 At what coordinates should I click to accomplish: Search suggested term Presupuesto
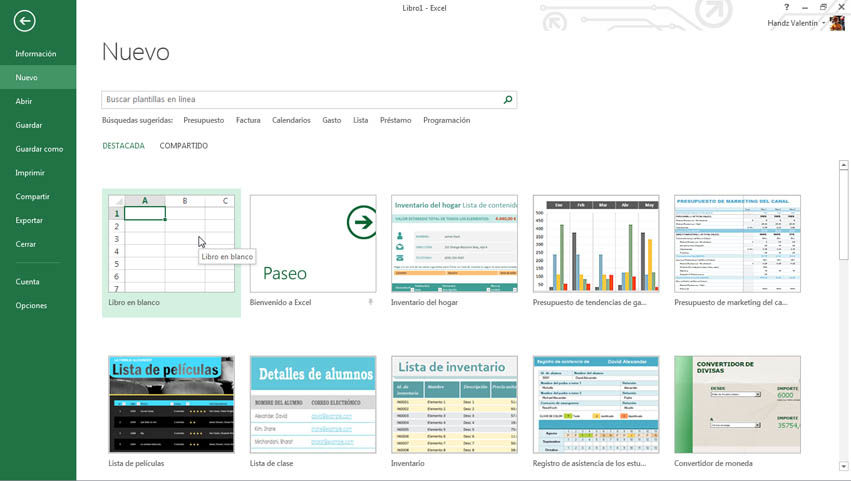pyautogui.click(x=204, y=121)
